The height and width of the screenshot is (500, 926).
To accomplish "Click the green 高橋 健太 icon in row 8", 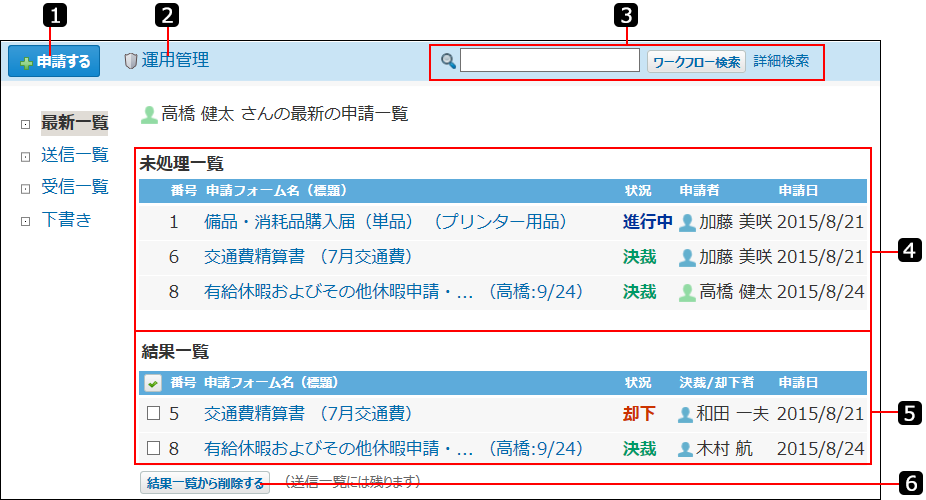I will coord(687,293).
